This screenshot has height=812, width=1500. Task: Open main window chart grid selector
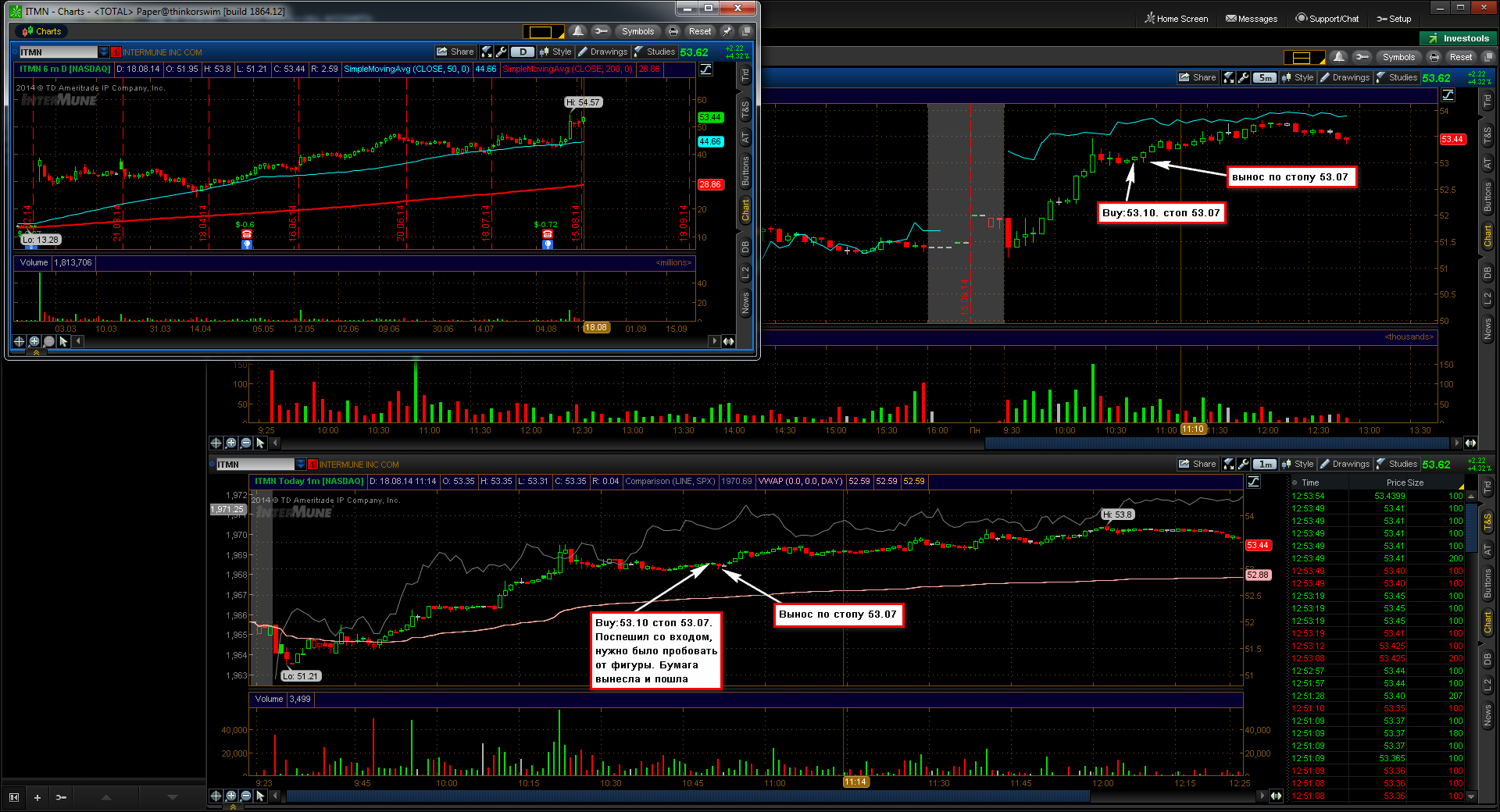coord(1304,58)
